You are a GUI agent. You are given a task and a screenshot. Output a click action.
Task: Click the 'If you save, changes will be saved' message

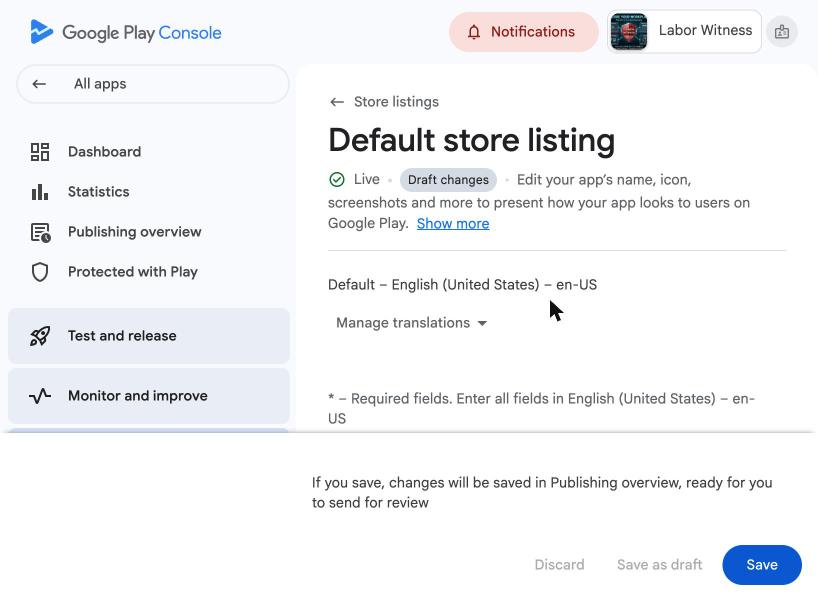542,492
